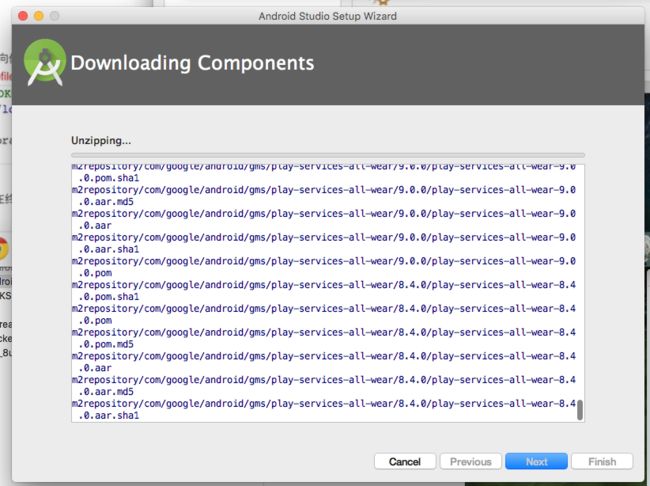Click the Previous button
Image resolution: width=650 pixels, height=486 pixels.
tap(471, 462)
